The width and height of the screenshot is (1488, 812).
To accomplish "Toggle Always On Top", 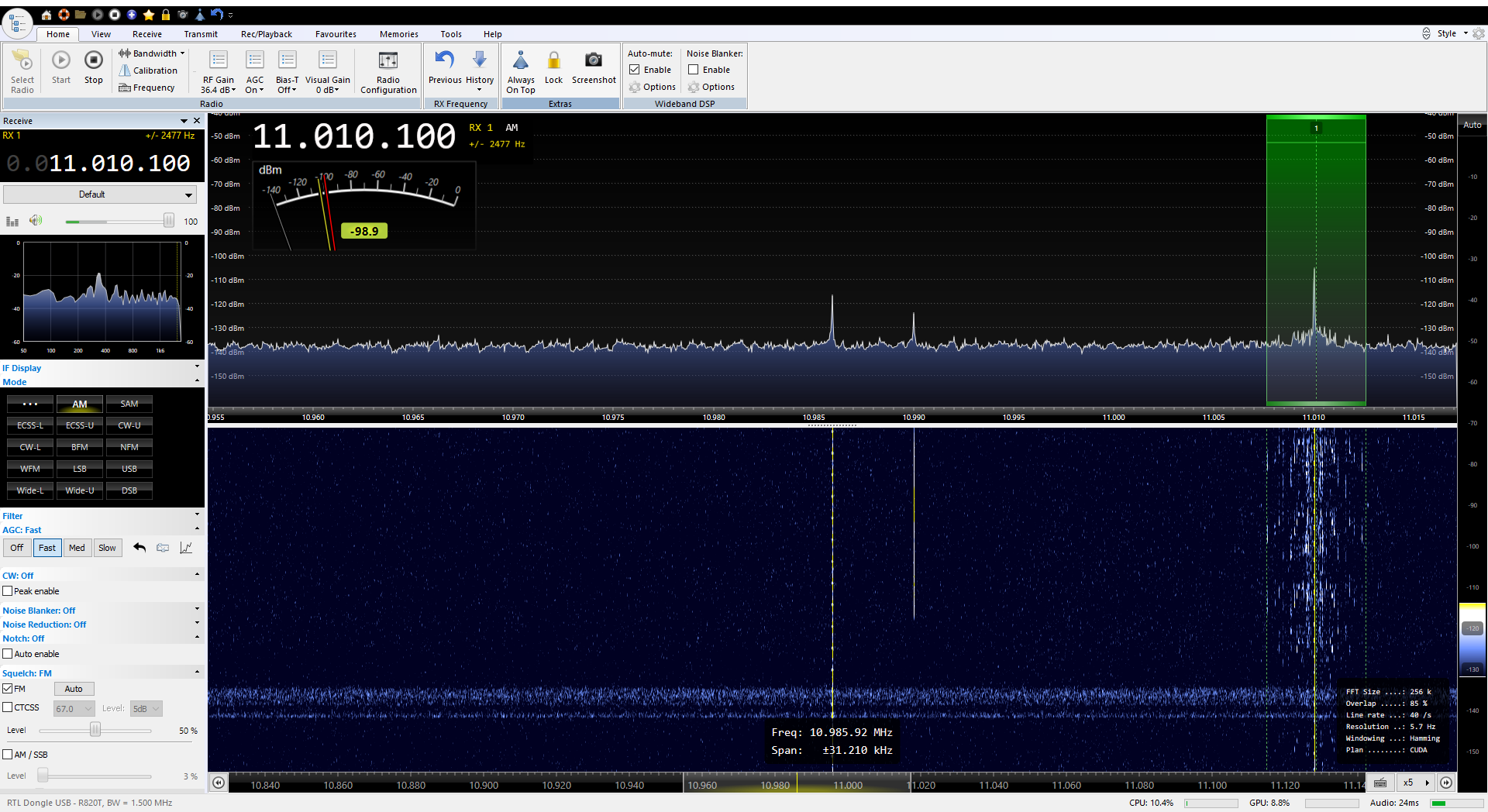I will [521, 72].
